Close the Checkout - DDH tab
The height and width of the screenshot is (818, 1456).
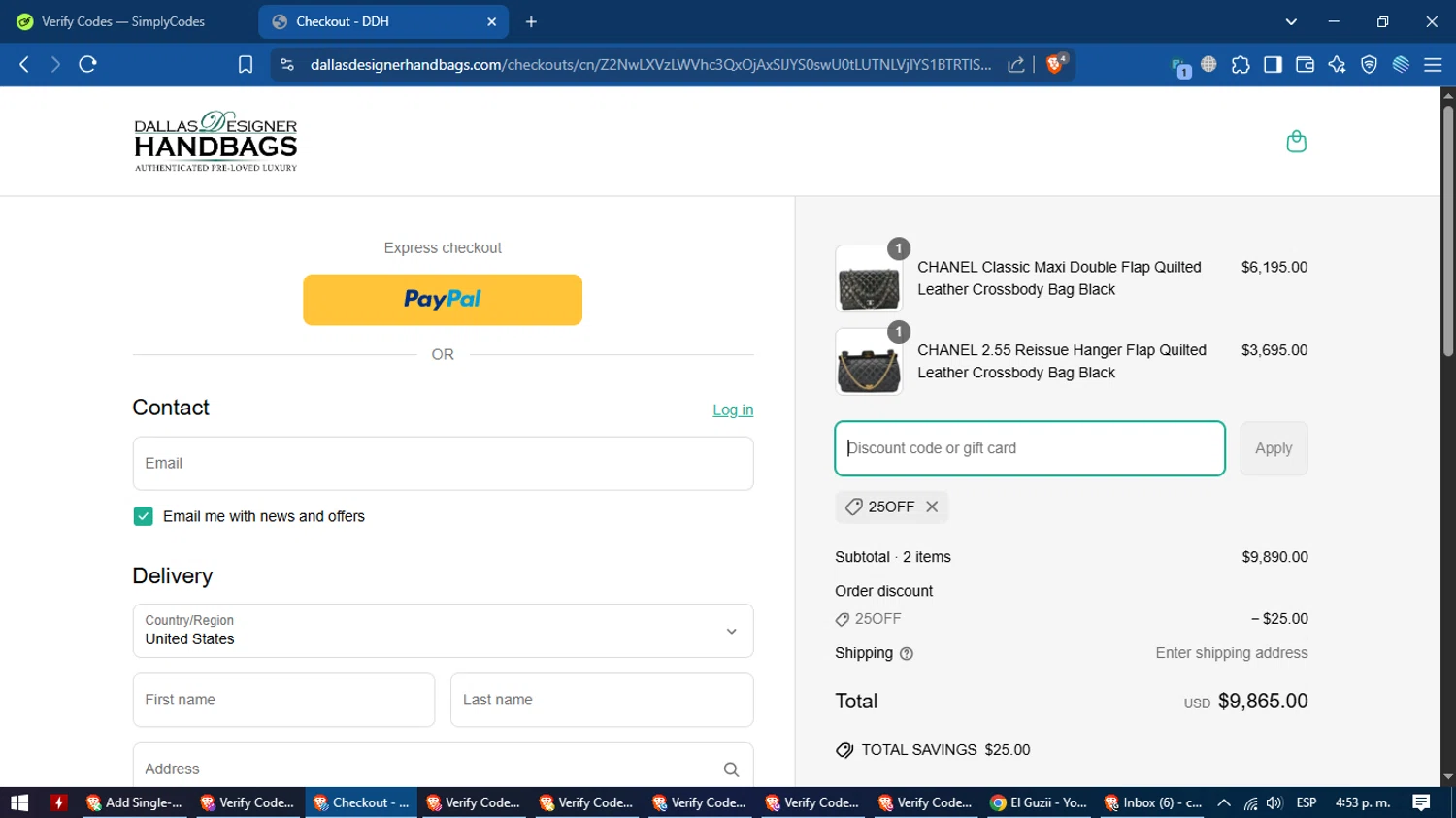tap(491, 21)
